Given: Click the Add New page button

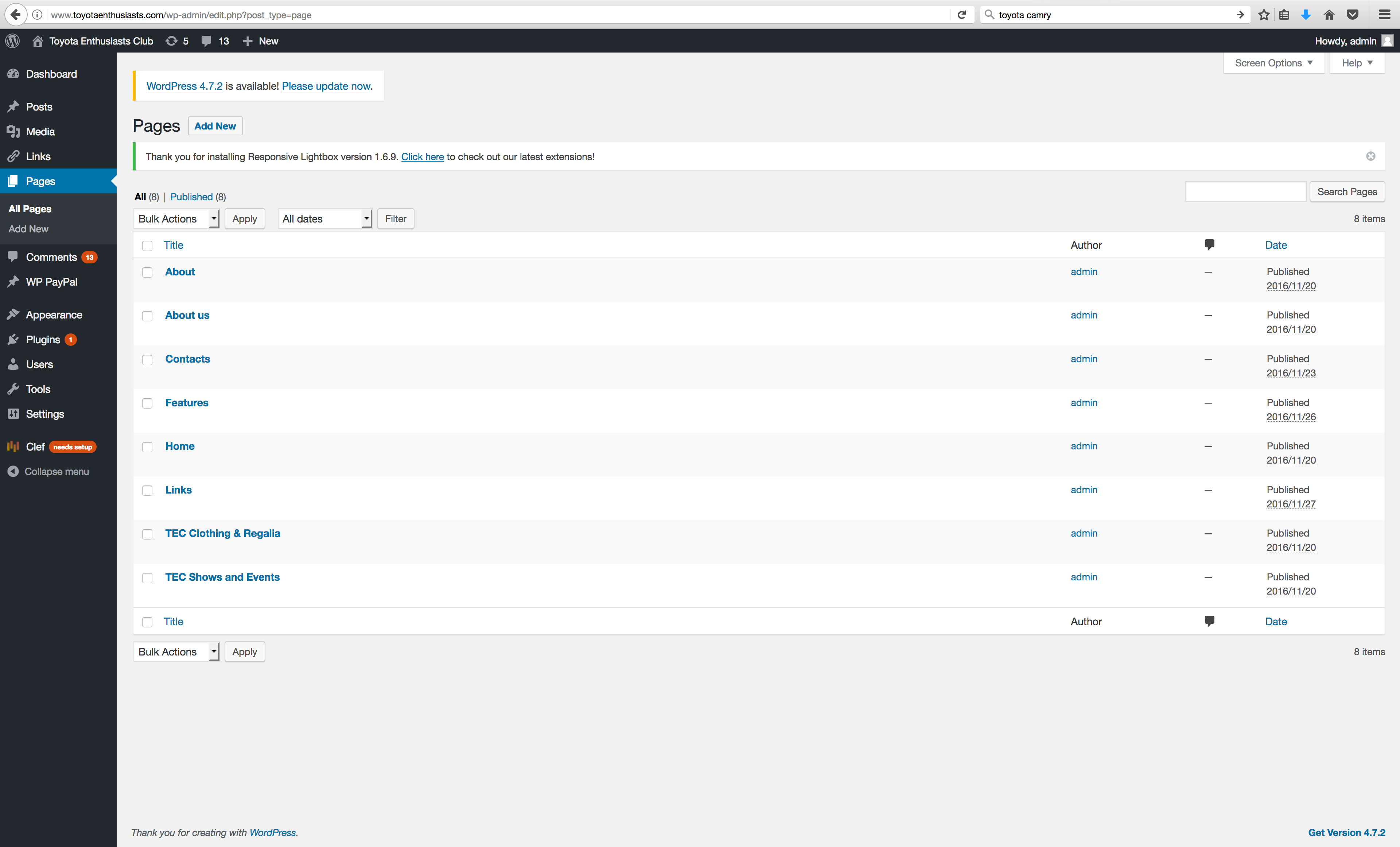Looking at the screenshot, I should (x=215, y=126).
